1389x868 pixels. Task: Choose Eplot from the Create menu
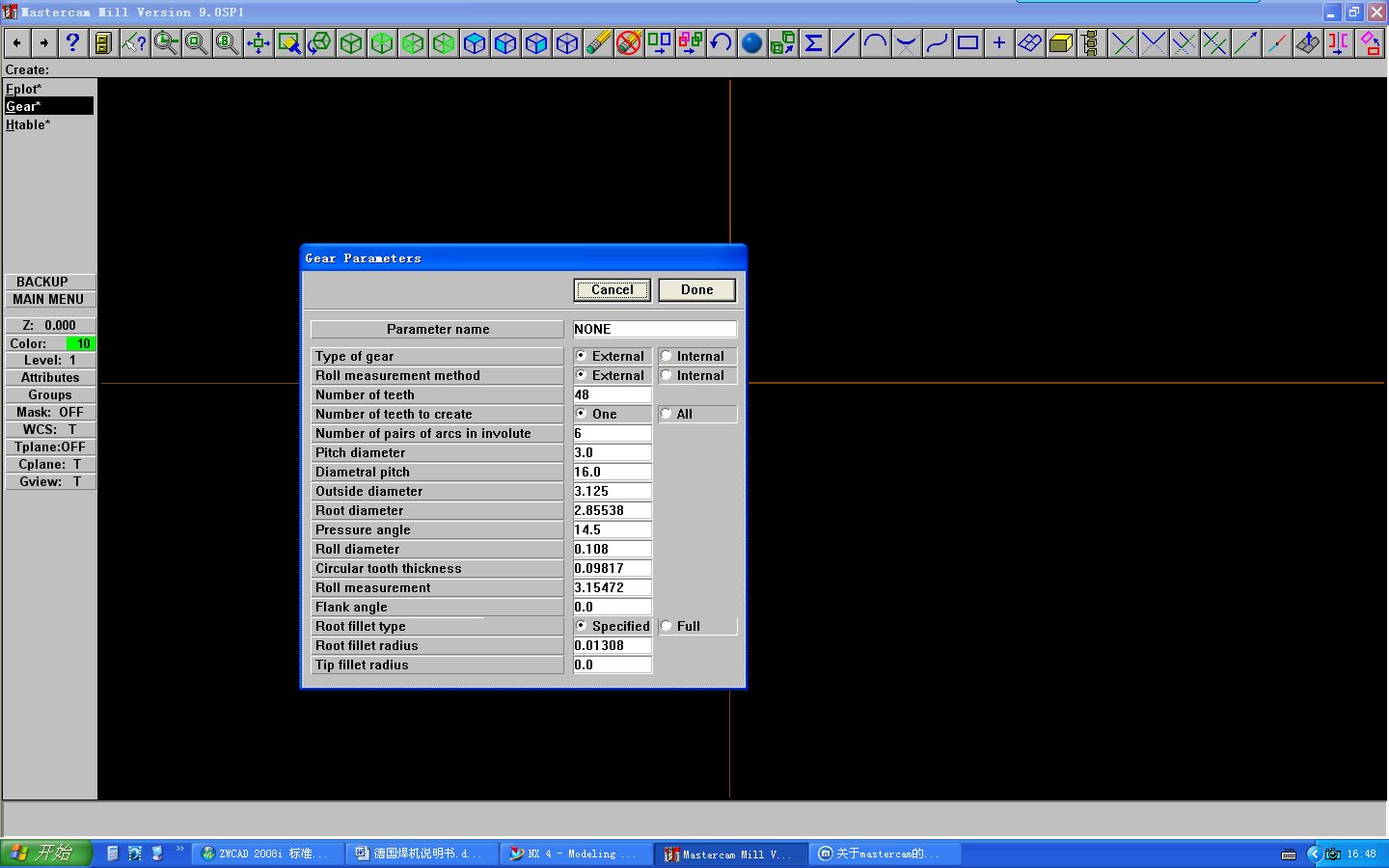[x=49, y=89]
